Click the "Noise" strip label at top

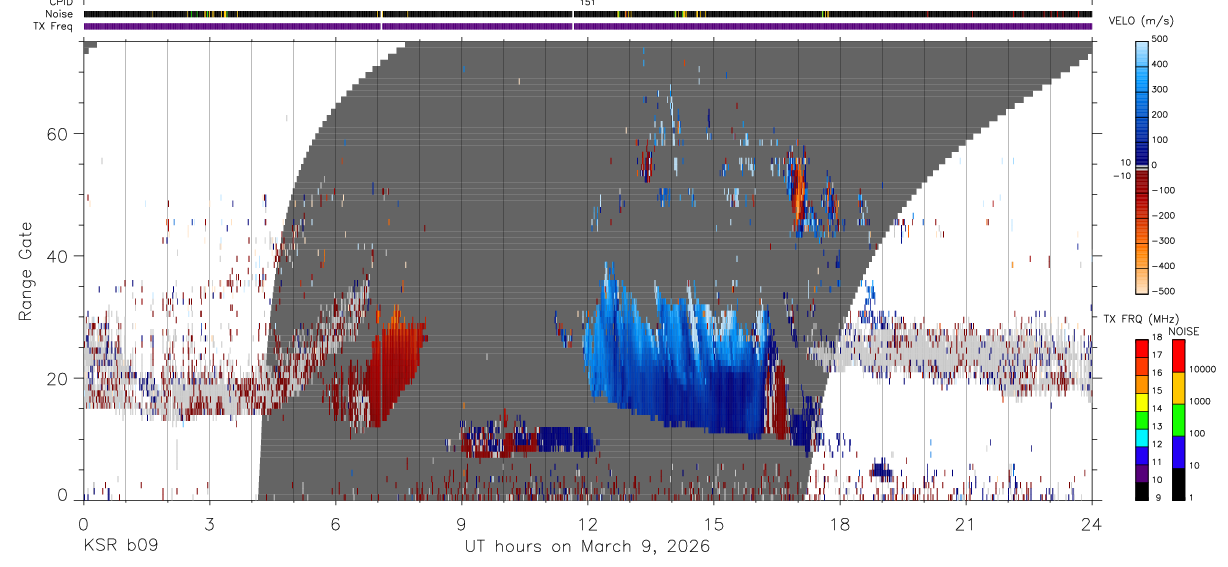[59, 14]
